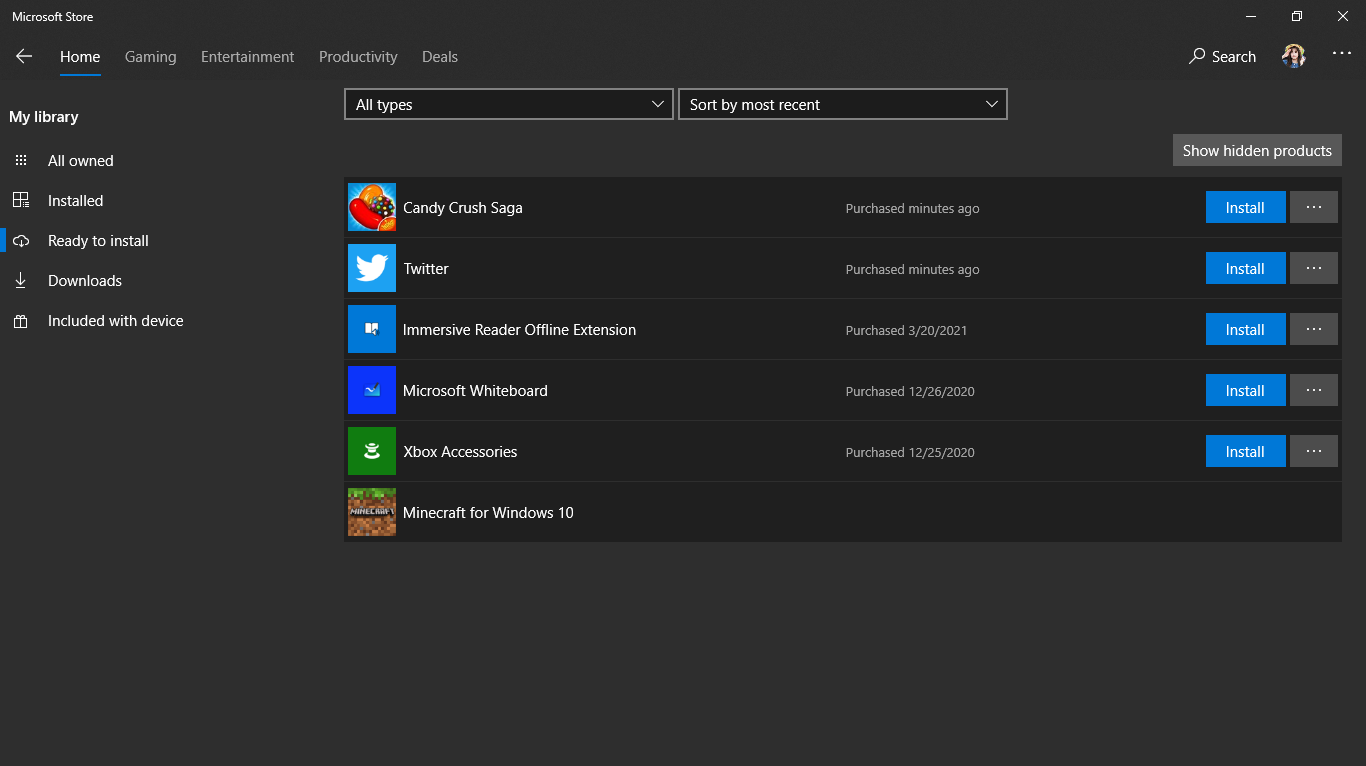1366x766 pixels.
Task: Switch to the Gaming tab
Action: tap(150, 57)
